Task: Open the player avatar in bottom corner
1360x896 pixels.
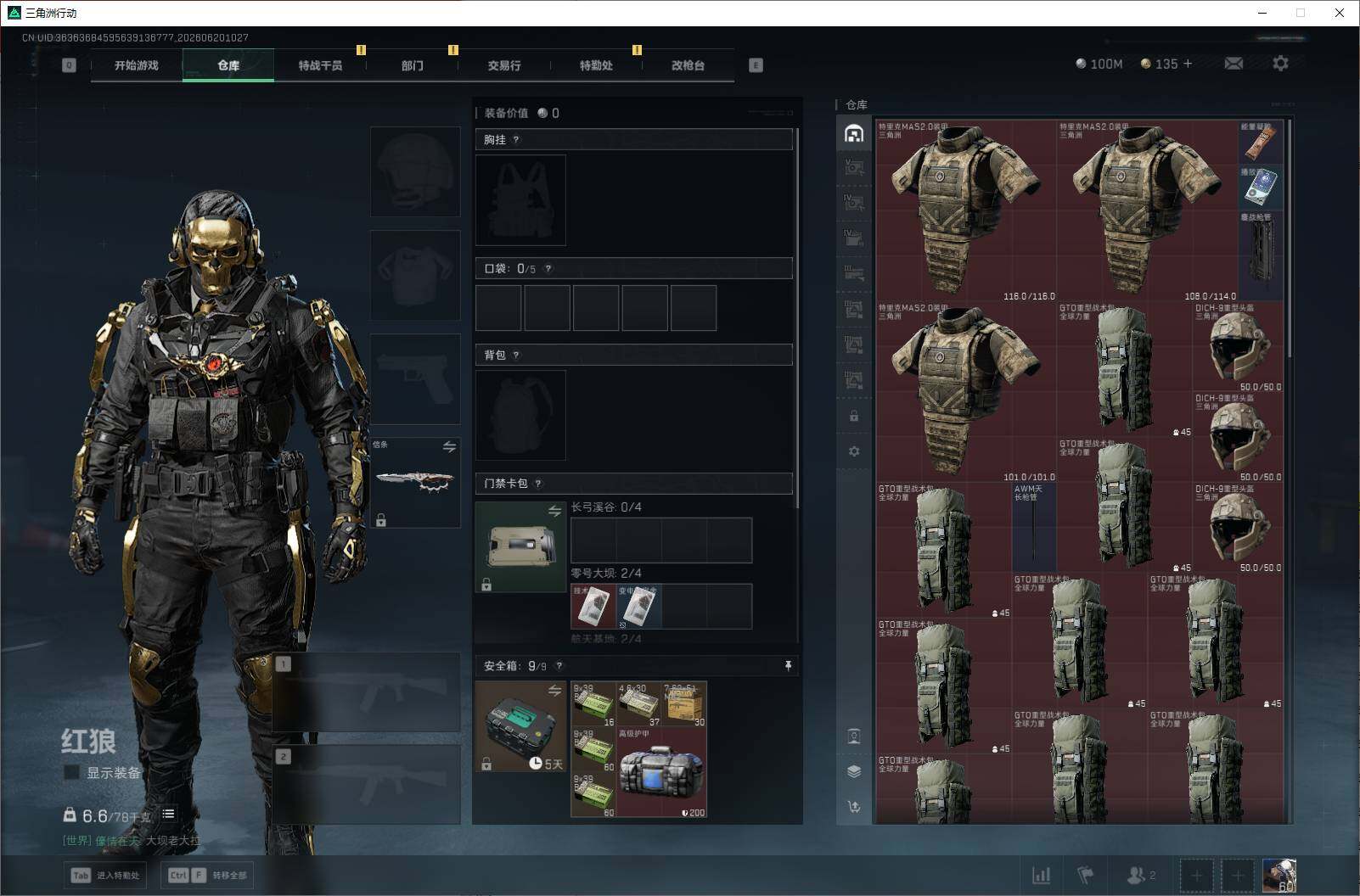Action: click(1279, 876)
